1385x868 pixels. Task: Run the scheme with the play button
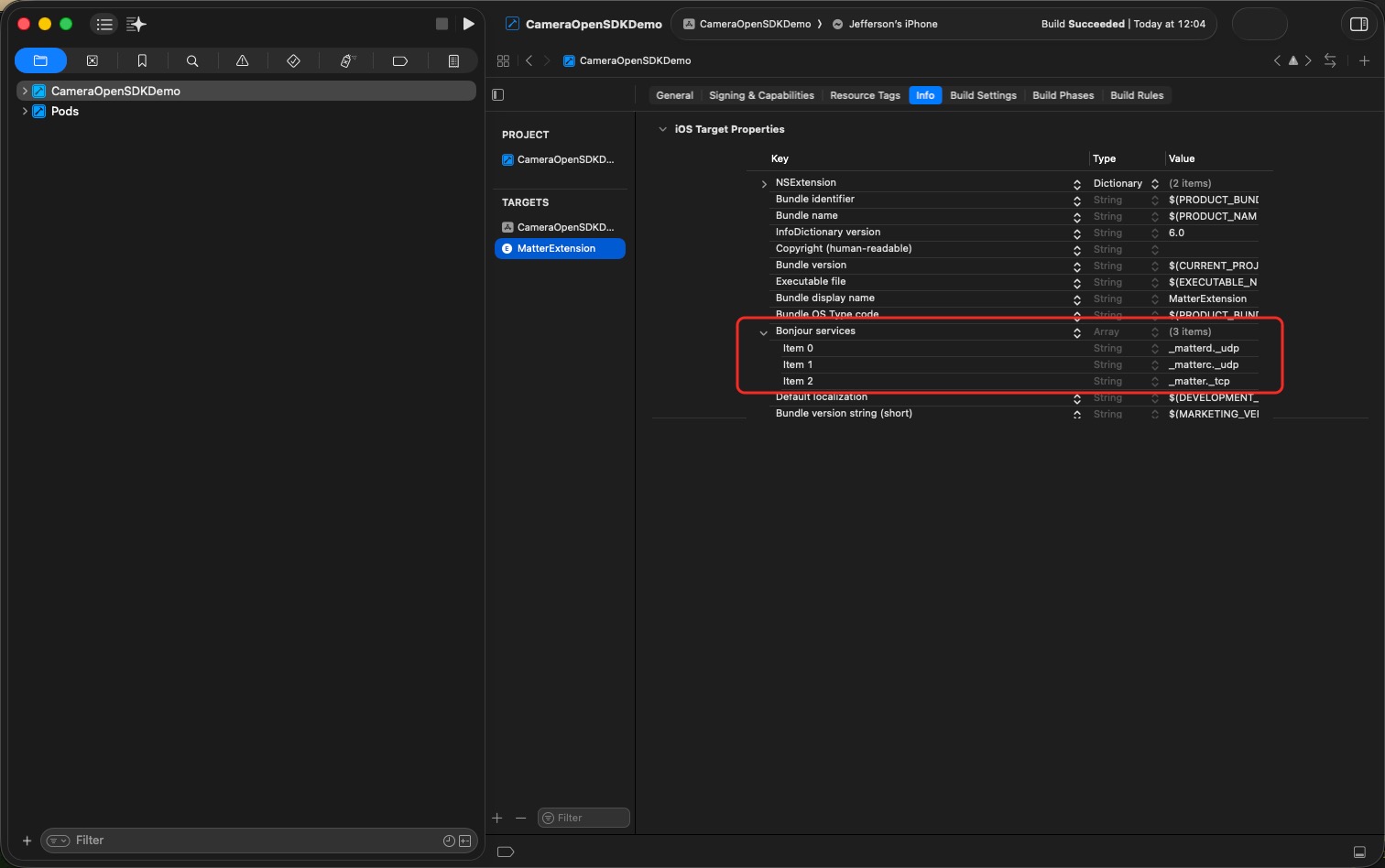(x=468, y=24)
